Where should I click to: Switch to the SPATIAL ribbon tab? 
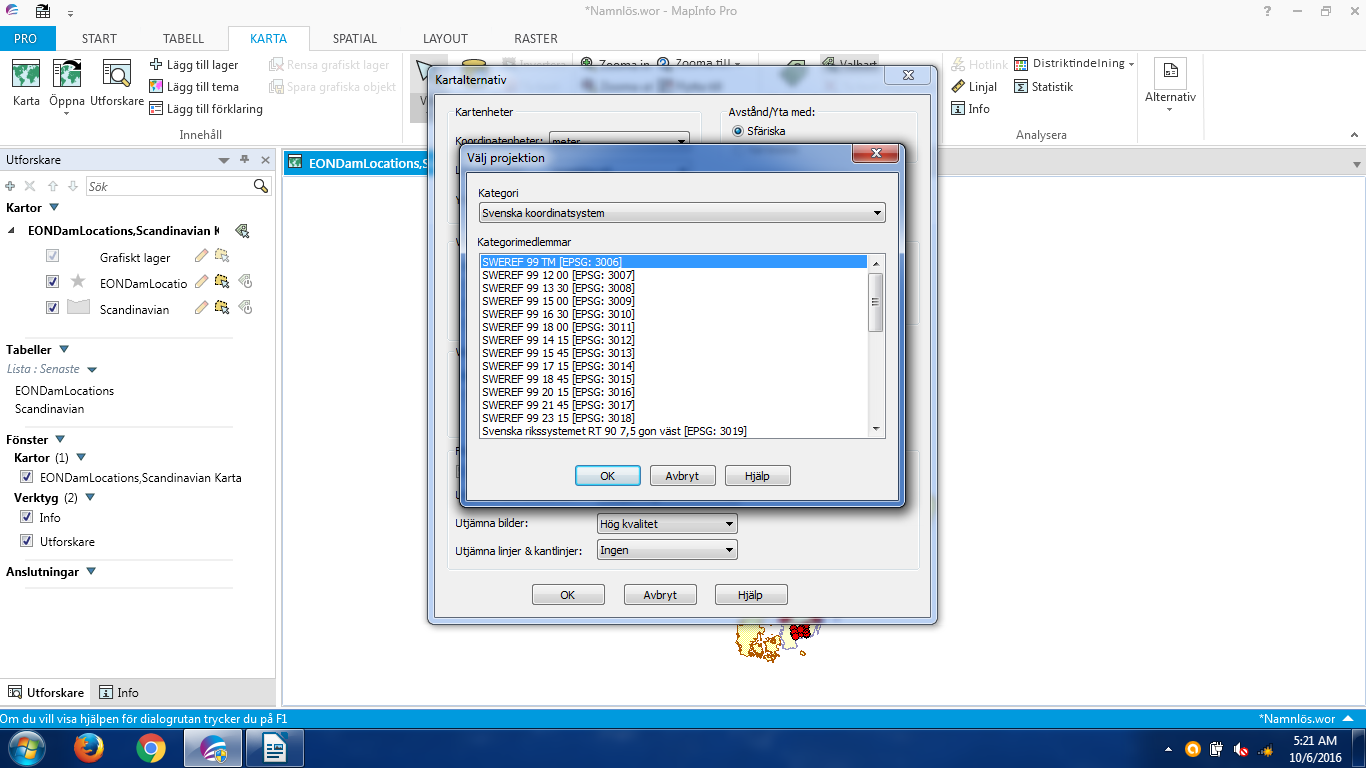[355, 39]
